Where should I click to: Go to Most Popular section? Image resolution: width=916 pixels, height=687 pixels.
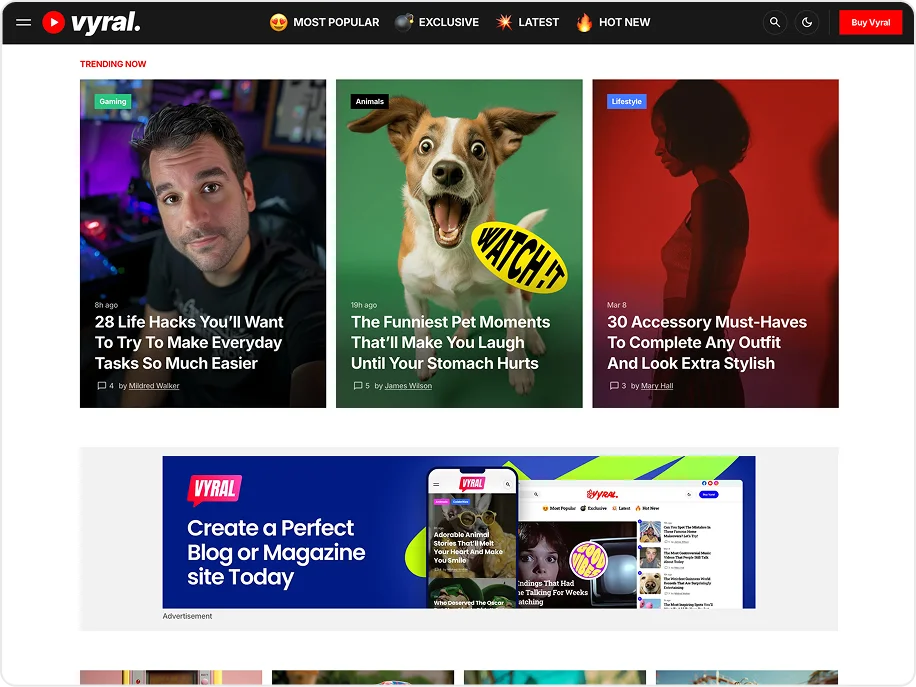coord(336,23)
